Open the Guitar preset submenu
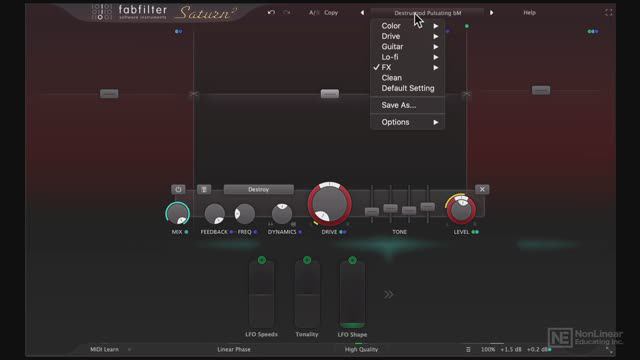 pos(407,47)
